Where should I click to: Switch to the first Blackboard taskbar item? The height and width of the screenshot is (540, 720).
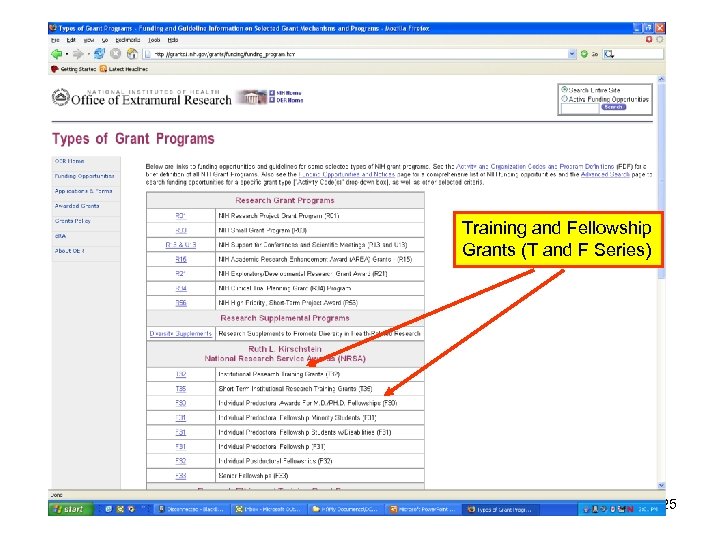[x=191, y=509]
